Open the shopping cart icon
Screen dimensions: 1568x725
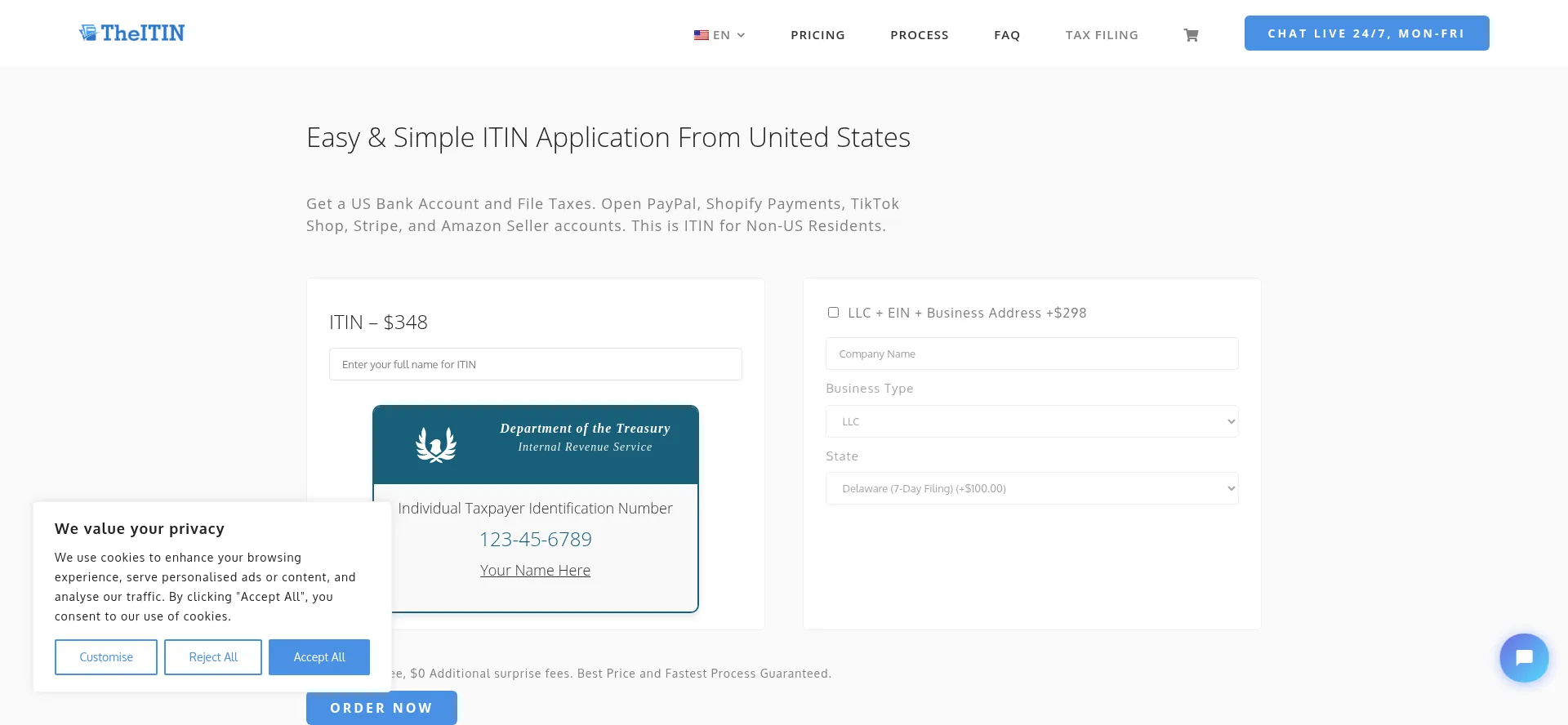(x=1191, y=35)
